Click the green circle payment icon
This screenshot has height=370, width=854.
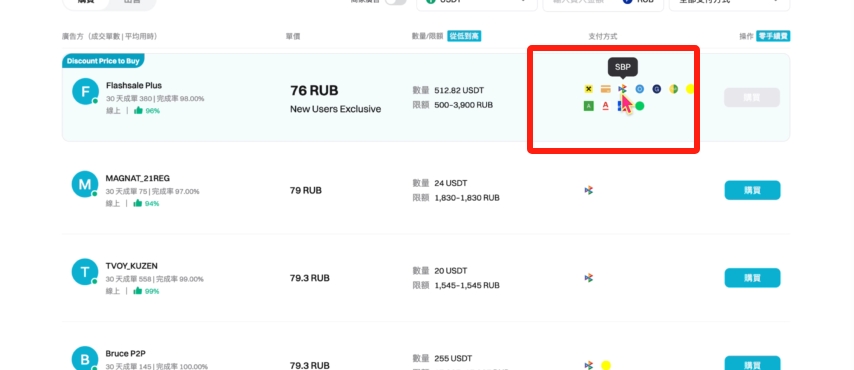[x=639, y=106]
